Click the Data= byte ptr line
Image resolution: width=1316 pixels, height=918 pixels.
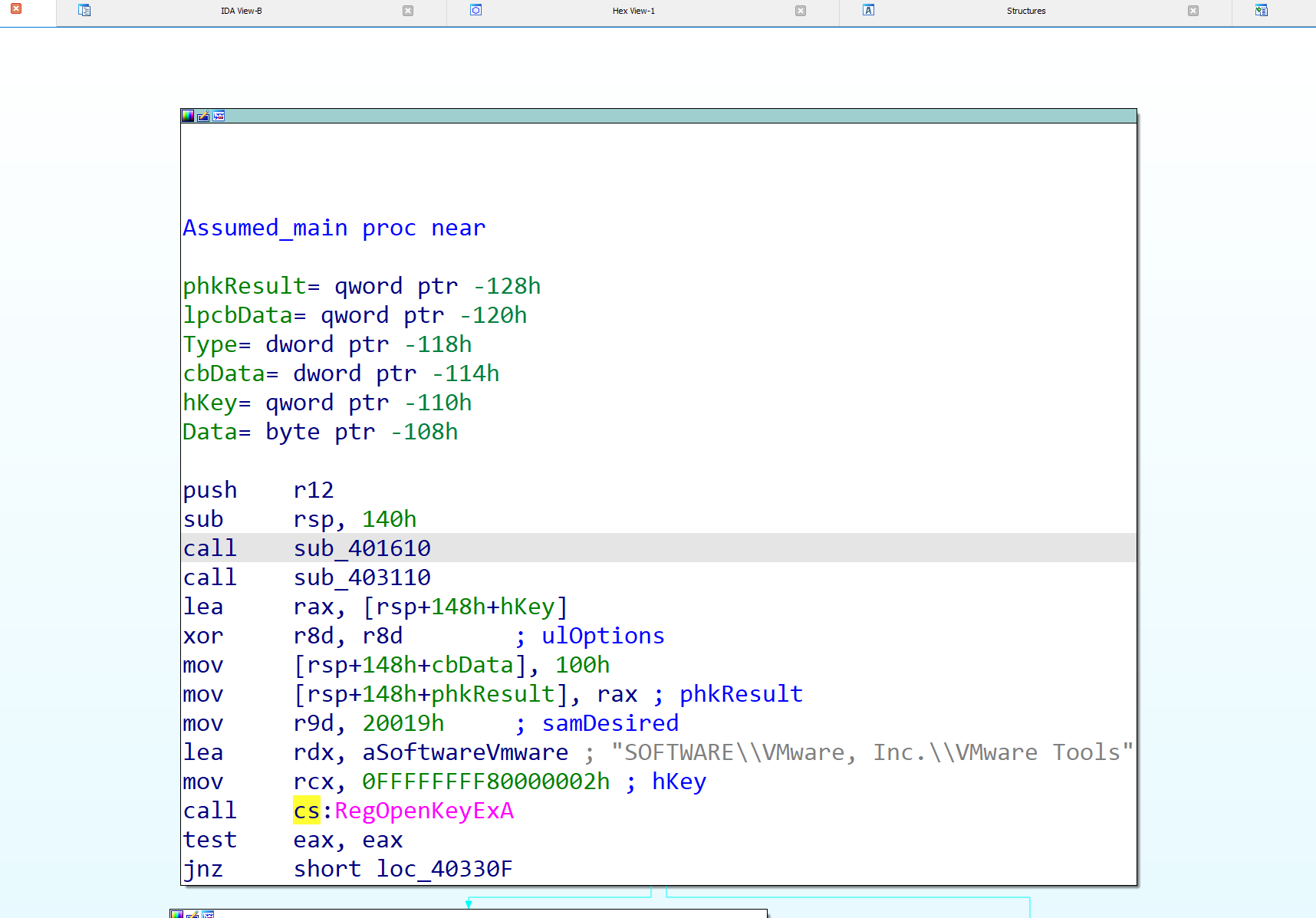pos(320,432)
